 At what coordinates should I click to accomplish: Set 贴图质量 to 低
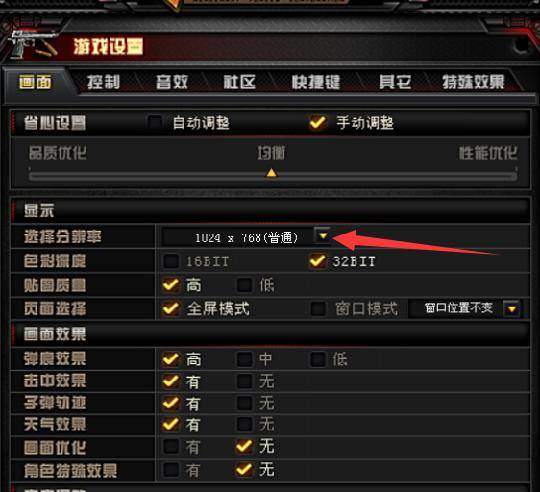[x=245, y=285]
